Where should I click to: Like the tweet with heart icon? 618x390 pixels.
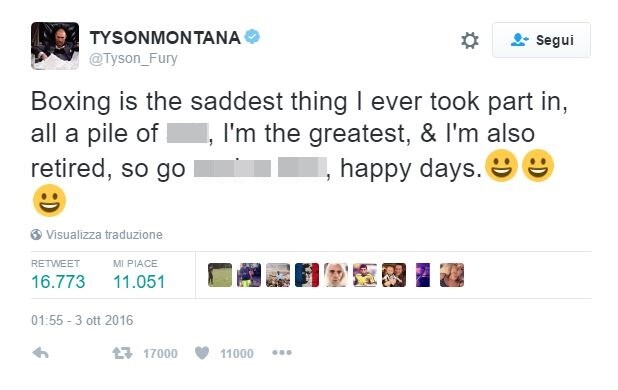(x=202, y=353)
